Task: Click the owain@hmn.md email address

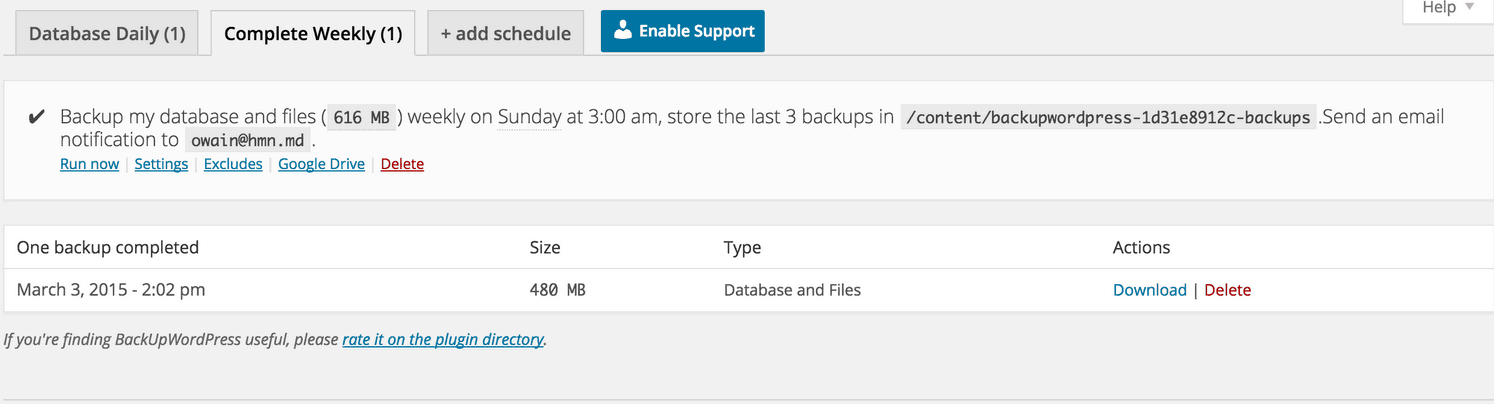Action: click(249, 140)
